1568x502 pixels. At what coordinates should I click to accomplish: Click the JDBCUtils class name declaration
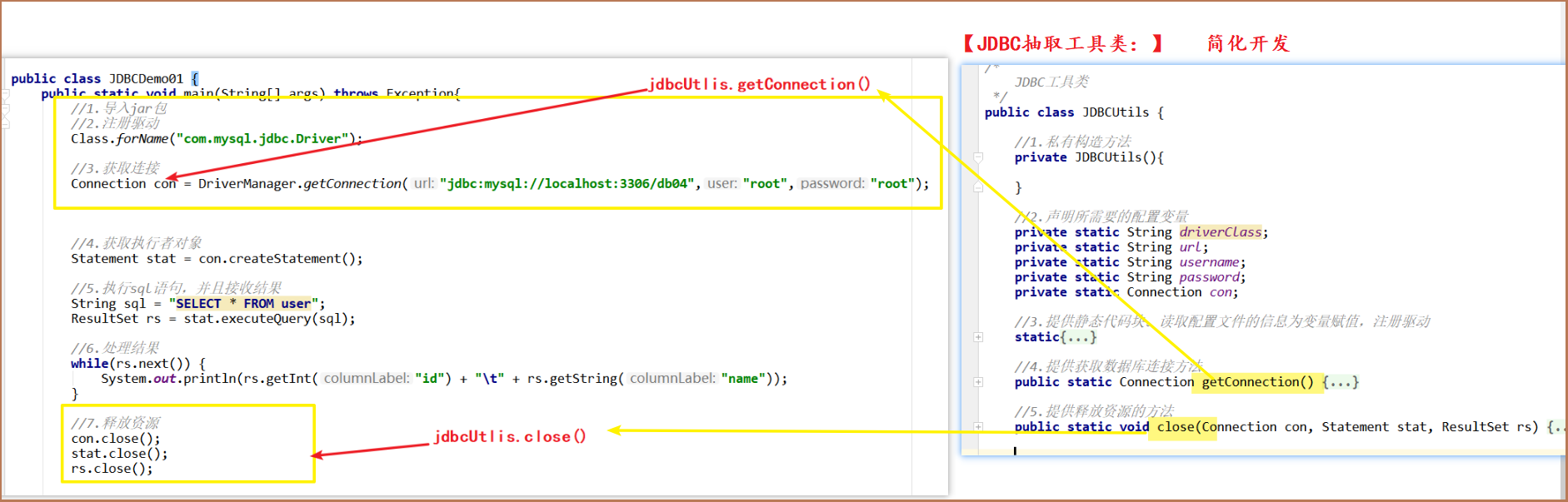tap(1115, 112)
